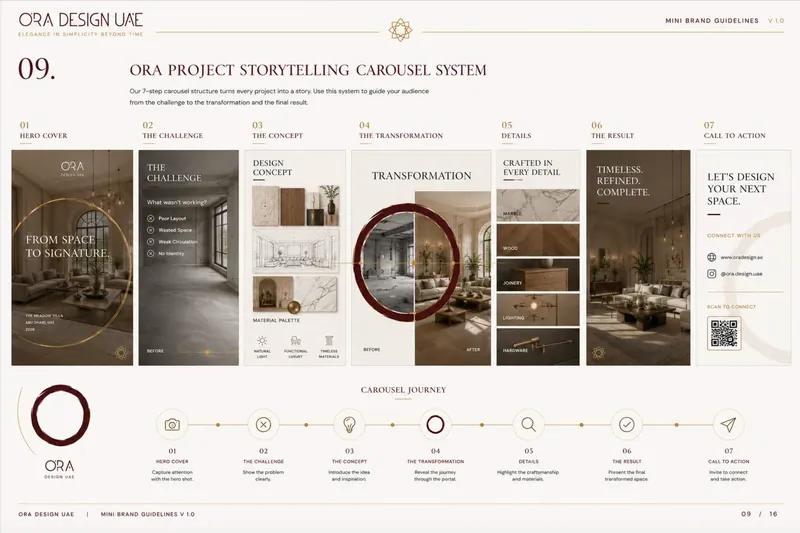Viewport: 800px width, 533px height.
Task: Open the Transformation slide thumbnail
Action: click(421, 258)
